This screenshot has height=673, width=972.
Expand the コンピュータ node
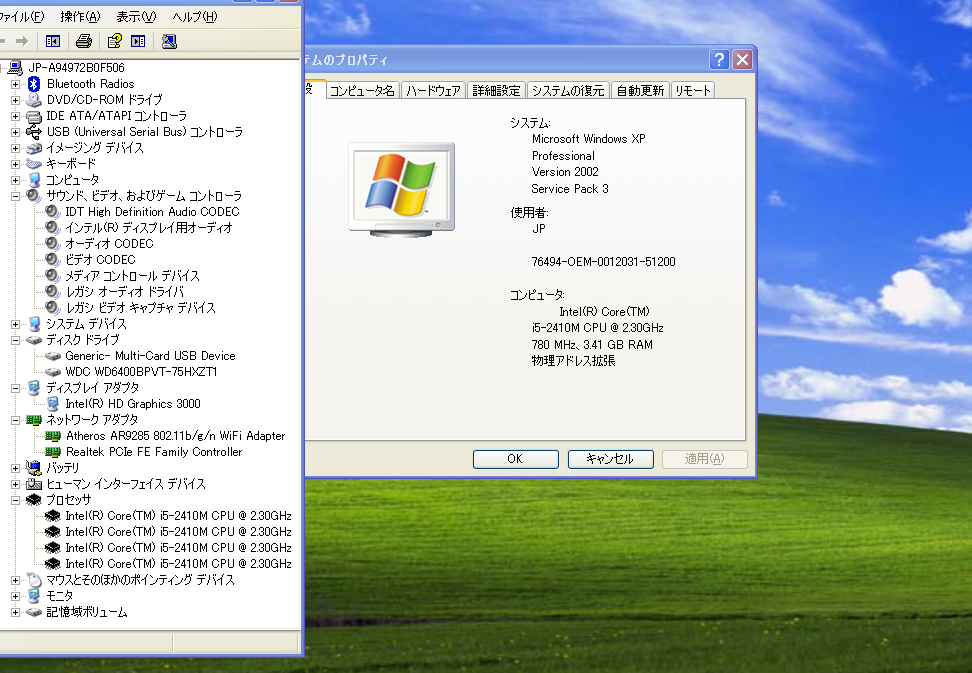(15, 180)
